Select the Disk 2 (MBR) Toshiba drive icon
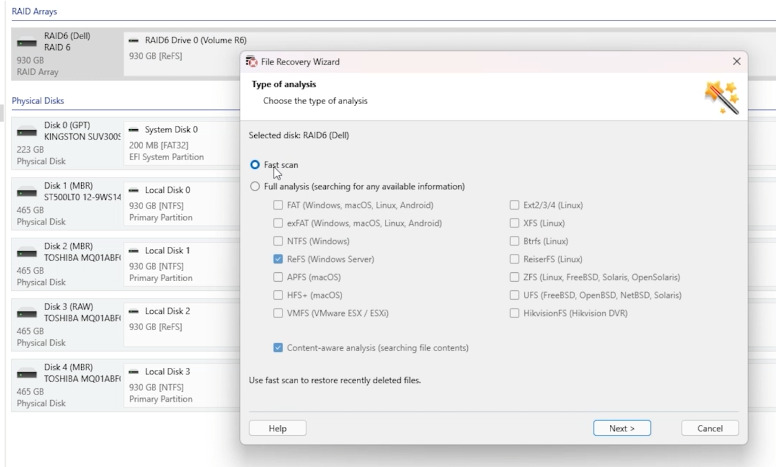776x467 pixels. tap(27, 253)
